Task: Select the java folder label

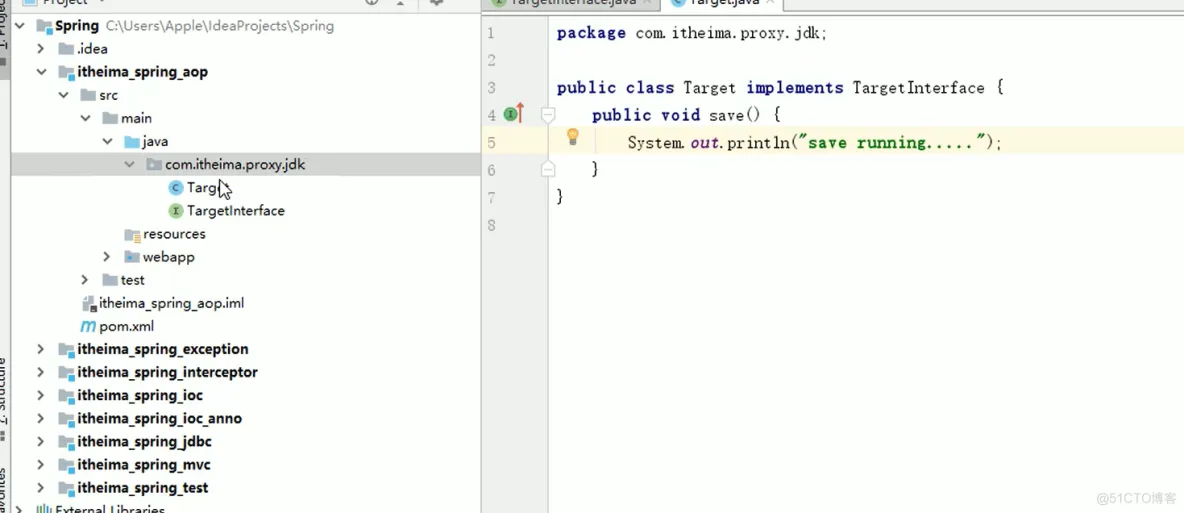Action: point(156,142)
